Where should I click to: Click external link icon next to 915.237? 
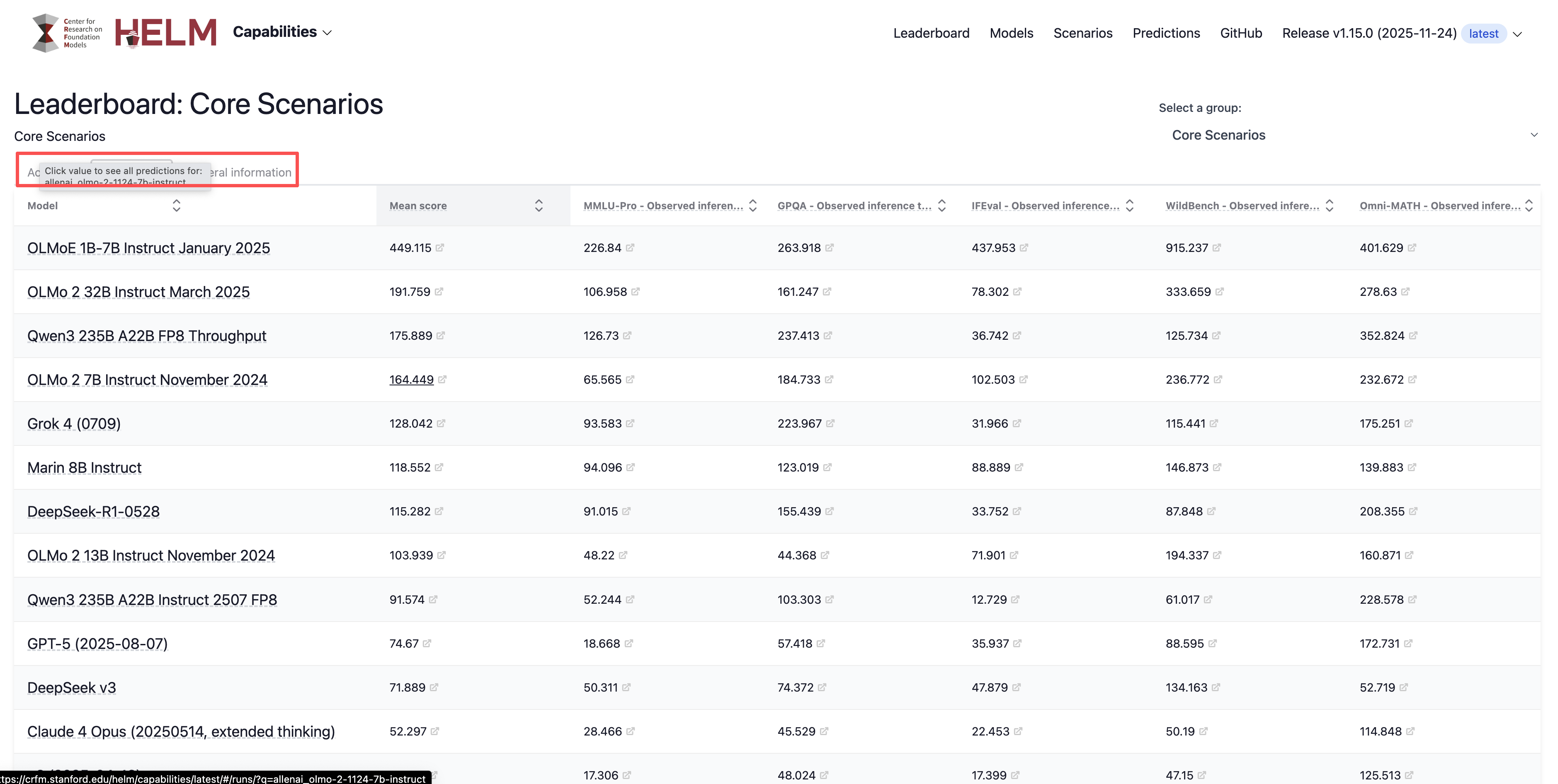1216,247
